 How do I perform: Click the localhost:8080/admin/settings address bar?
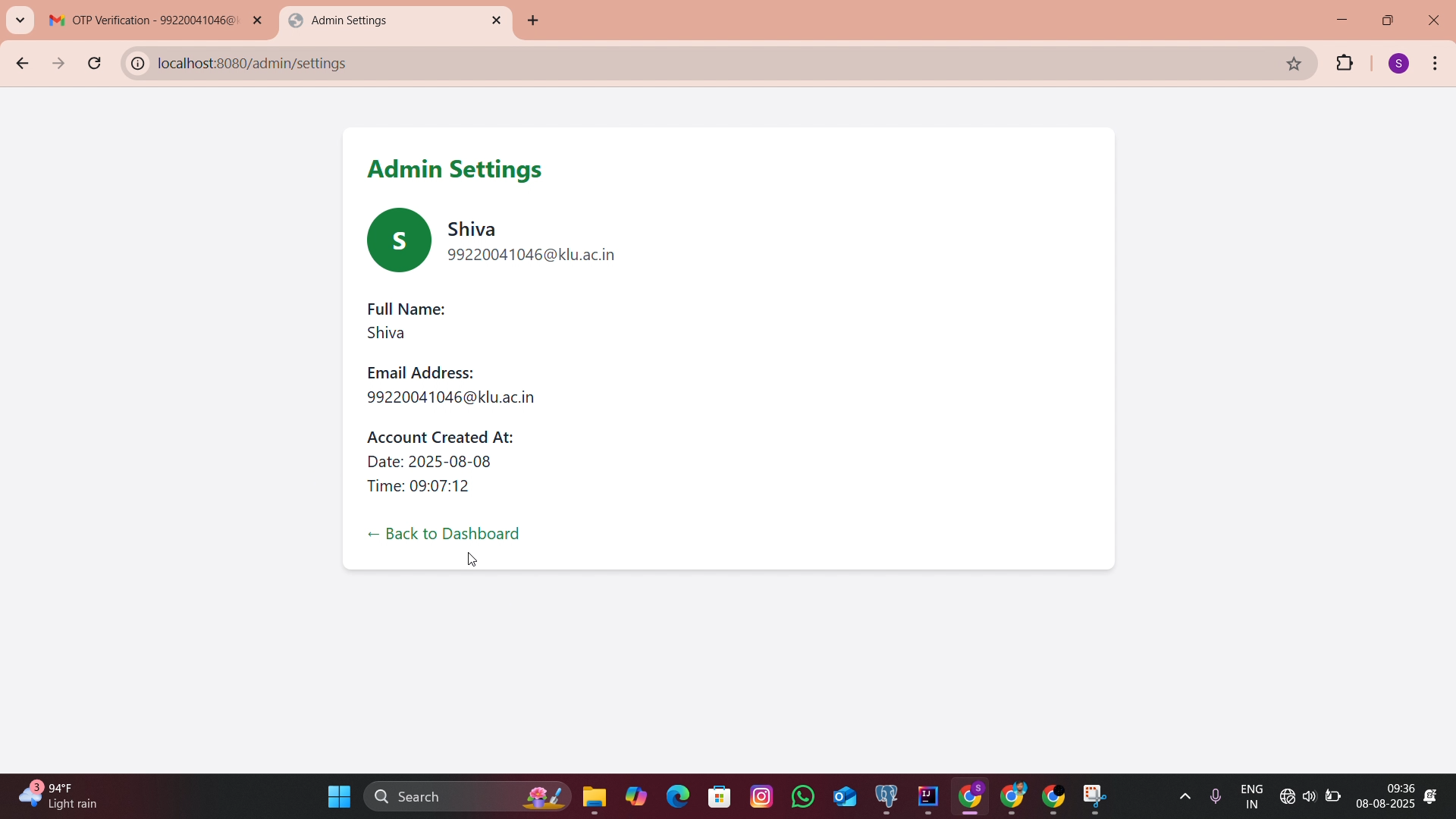pos(253,64)
